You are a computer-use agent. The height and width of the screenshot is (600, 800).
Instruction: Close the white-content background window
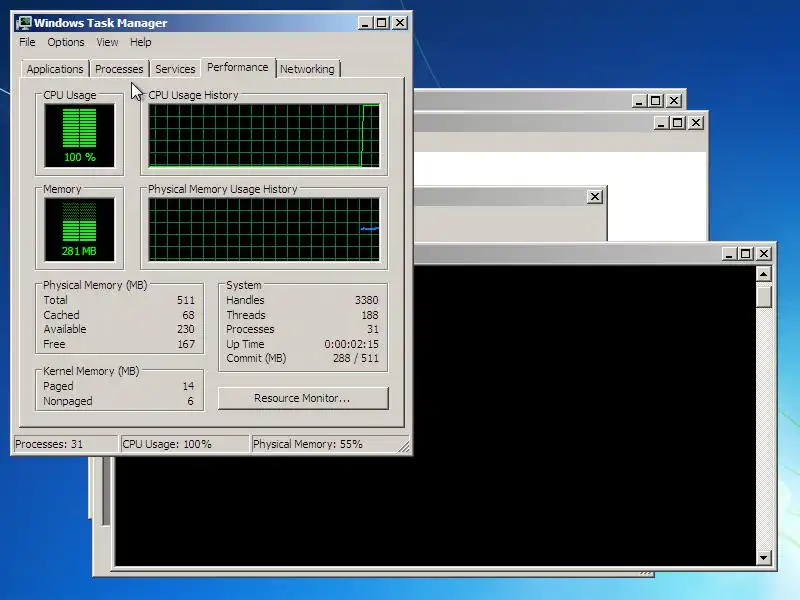[x=696, y=123]
